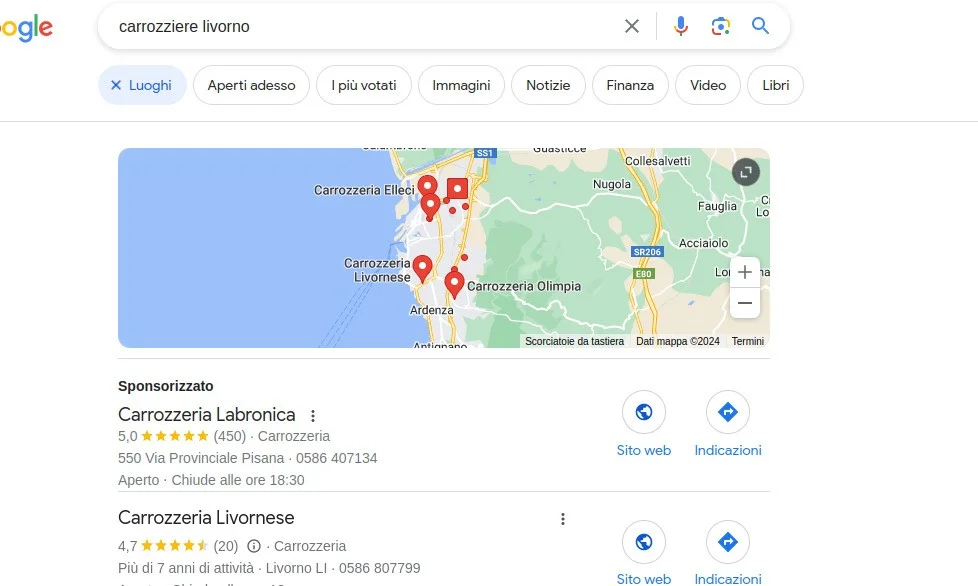Switch to the Immagini tab
This screenshot has width=978, height=586.
click(461, 85)
